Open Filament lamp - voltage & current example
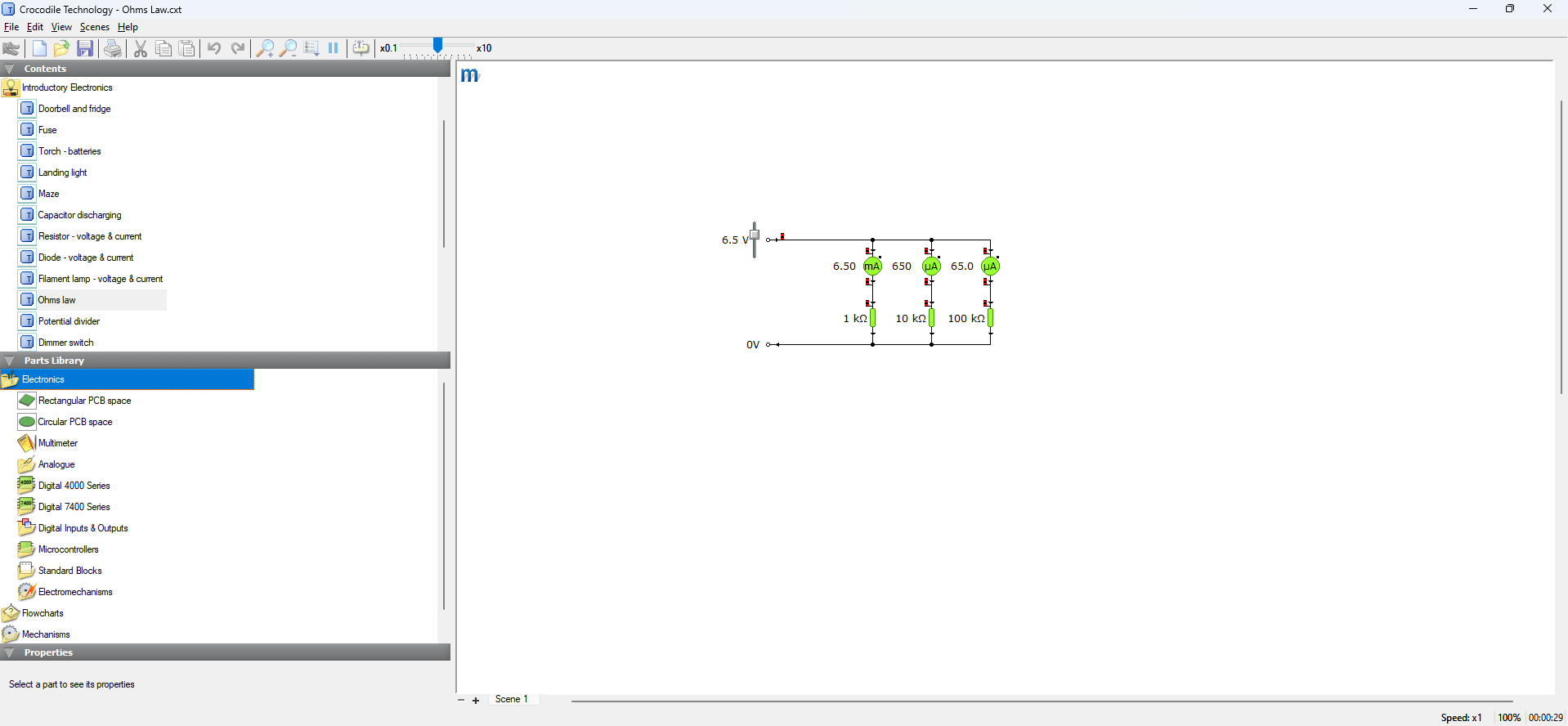This screenshot has height=726, width=1568. 92,279
